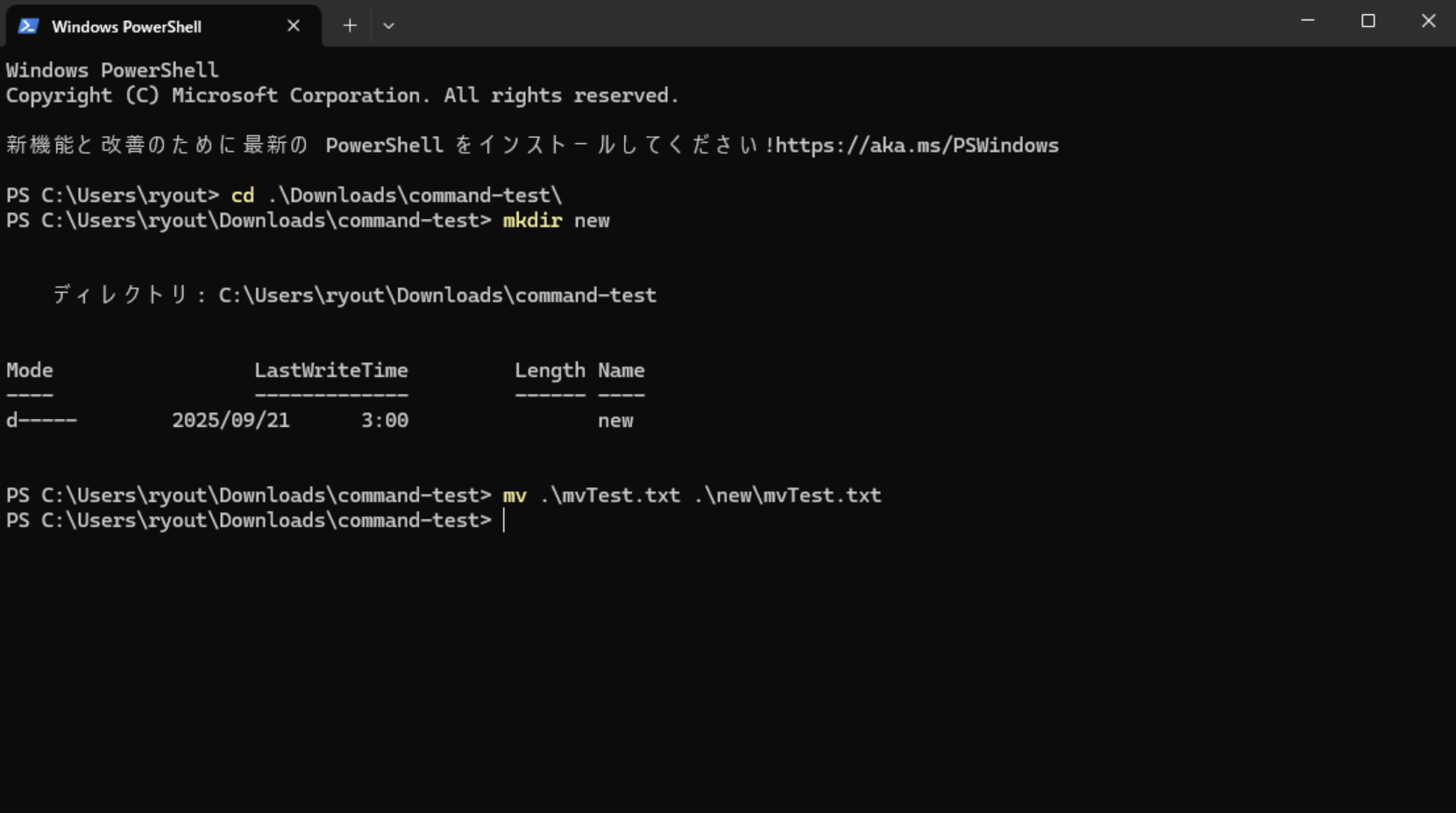Open the https://aka.ms/PSWindows link
Image resolution: width=1456 pixels, height=813 pixels.
coord(917,146)
